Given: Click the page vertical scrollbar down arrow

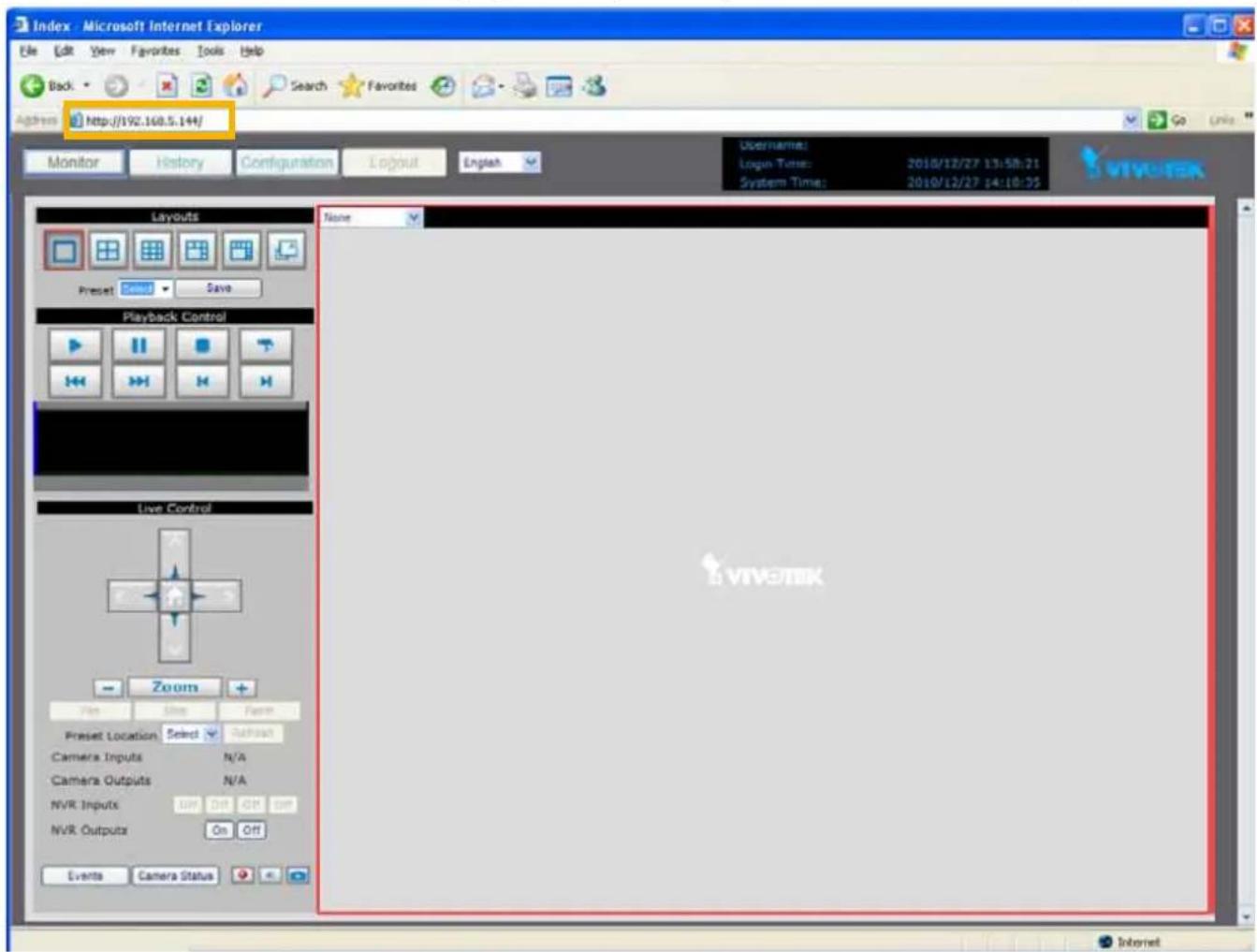Looking at the screenshot, I should [x=1246, y=916].
